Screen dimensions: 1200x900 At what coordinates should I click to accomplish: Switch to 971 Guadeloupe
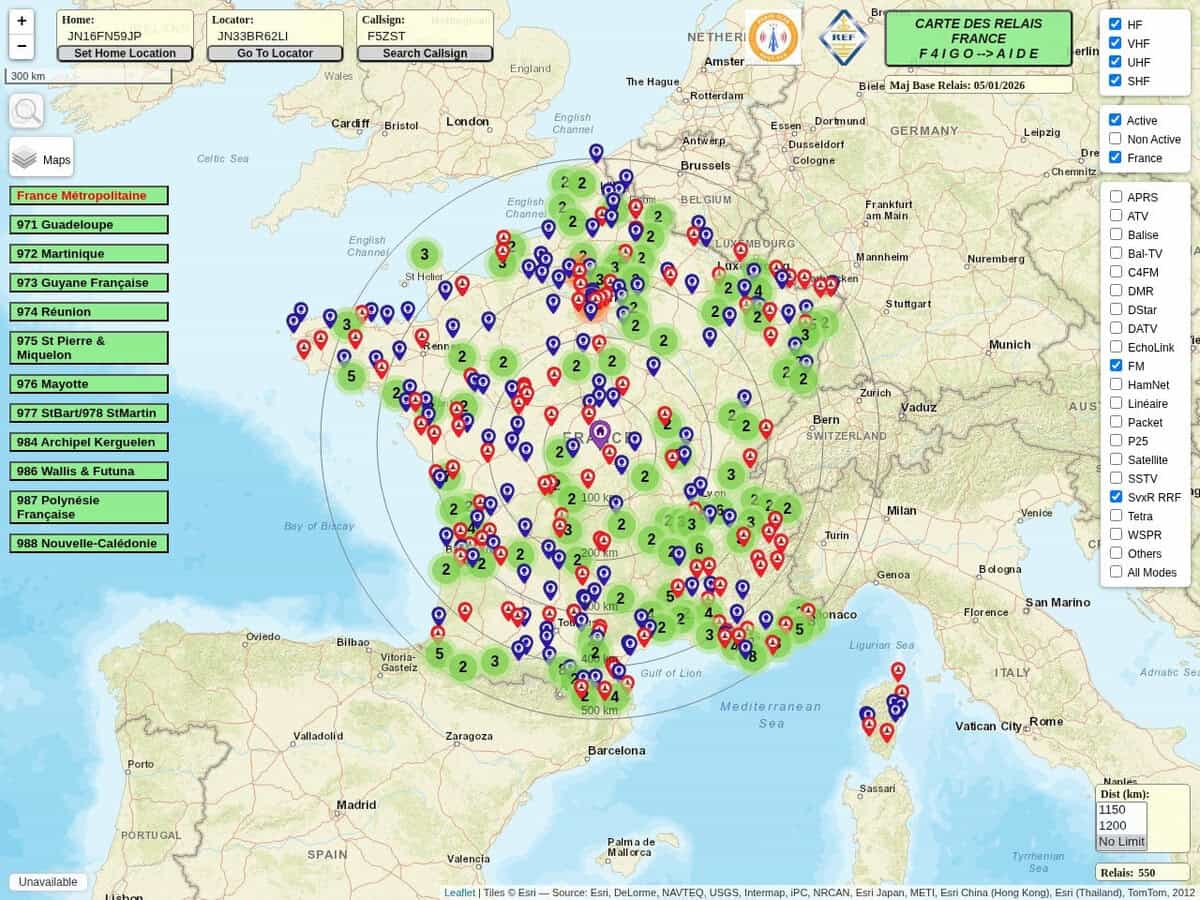click(89, 224)
